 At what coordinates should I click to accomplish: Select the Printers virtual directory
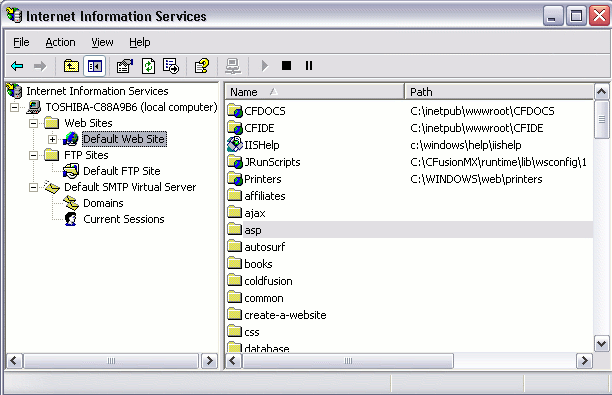pyautogui.click(x=263, y=179)
